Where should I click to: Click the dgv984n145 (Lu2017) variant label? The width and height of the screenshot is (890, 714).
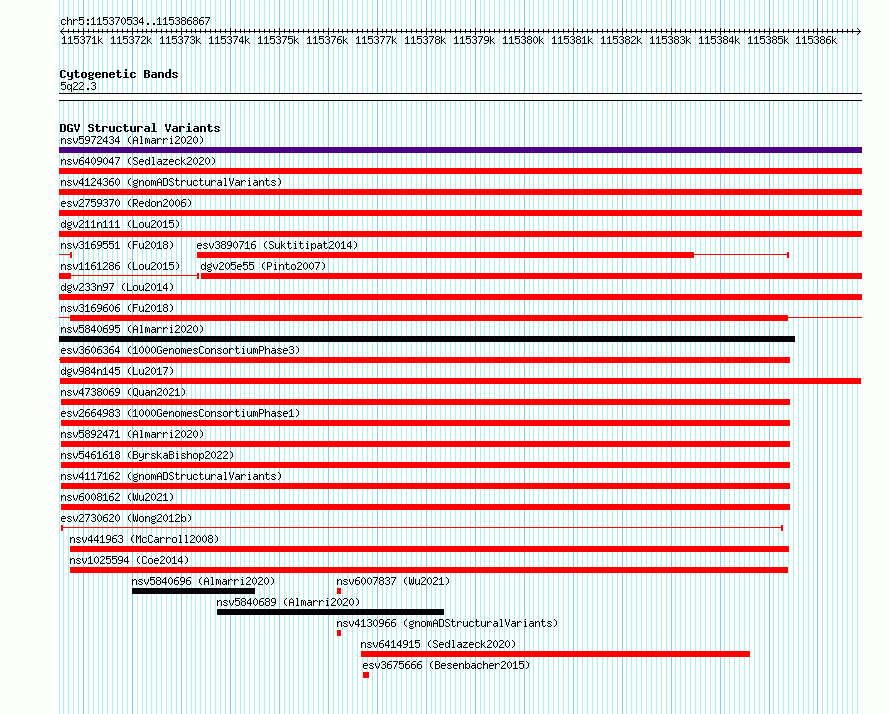tap(117, 371)
